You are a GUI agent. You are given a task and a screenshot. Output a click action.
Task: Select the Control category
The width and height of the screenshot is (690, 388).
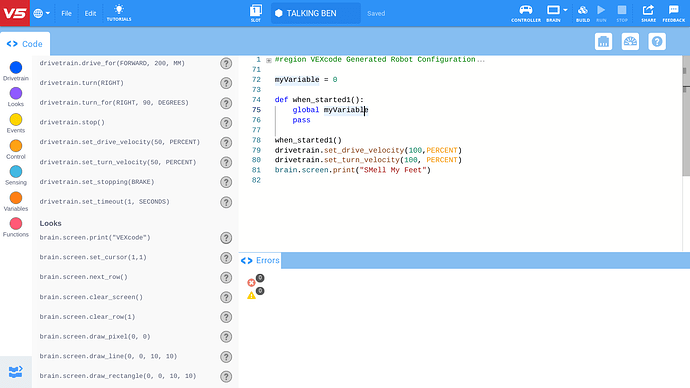(x=16, y=150)
